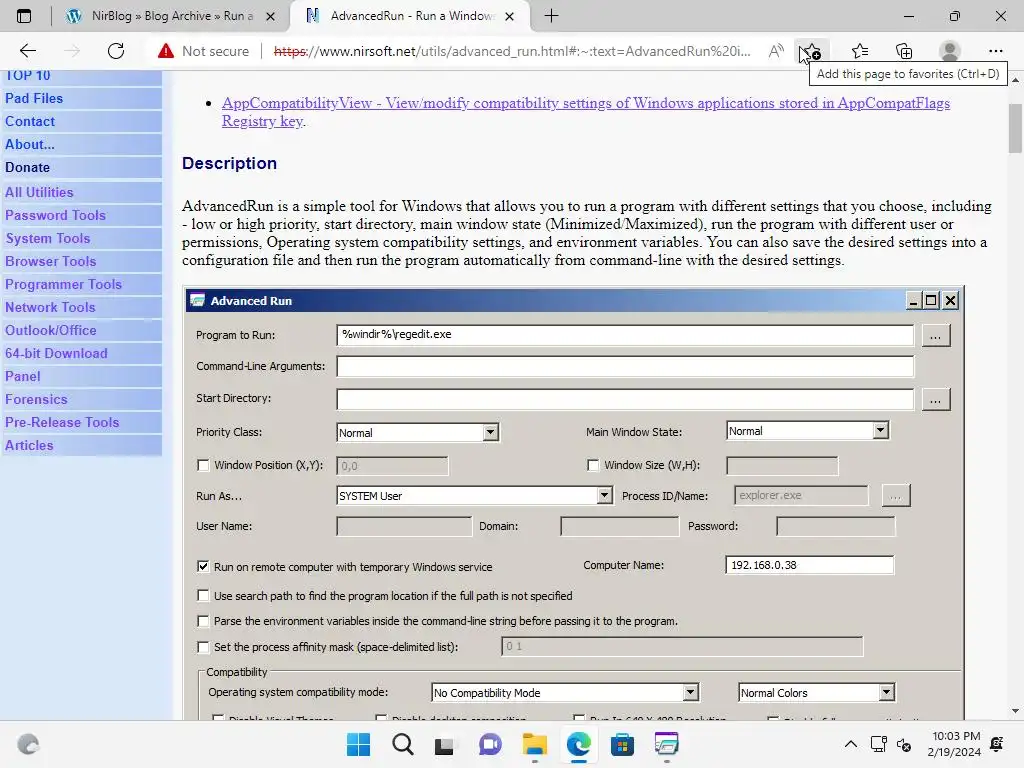Open the Favorites list icon
Screen dimensions: 1024x768
(x=860, y=51)
